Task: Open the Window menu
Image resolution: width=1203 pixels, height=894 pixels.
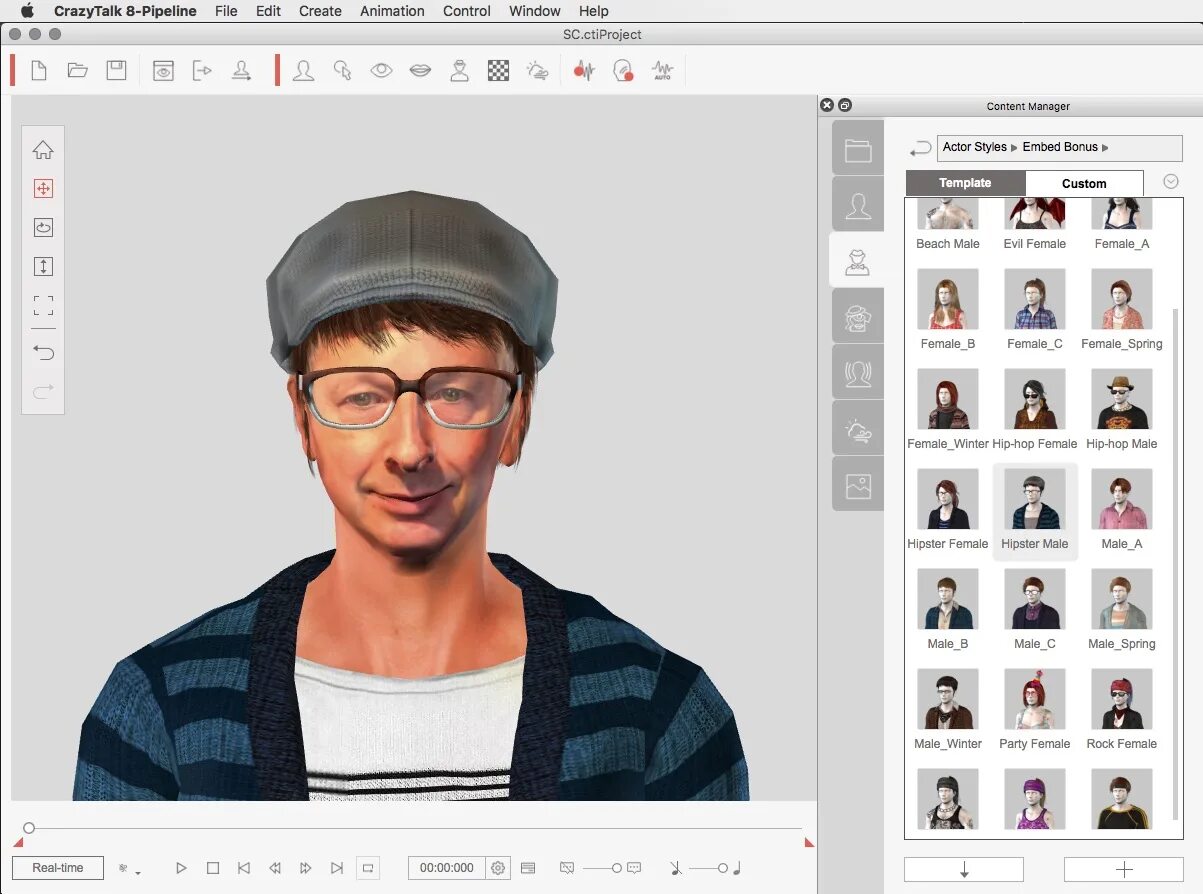Action: click(535, 11)
